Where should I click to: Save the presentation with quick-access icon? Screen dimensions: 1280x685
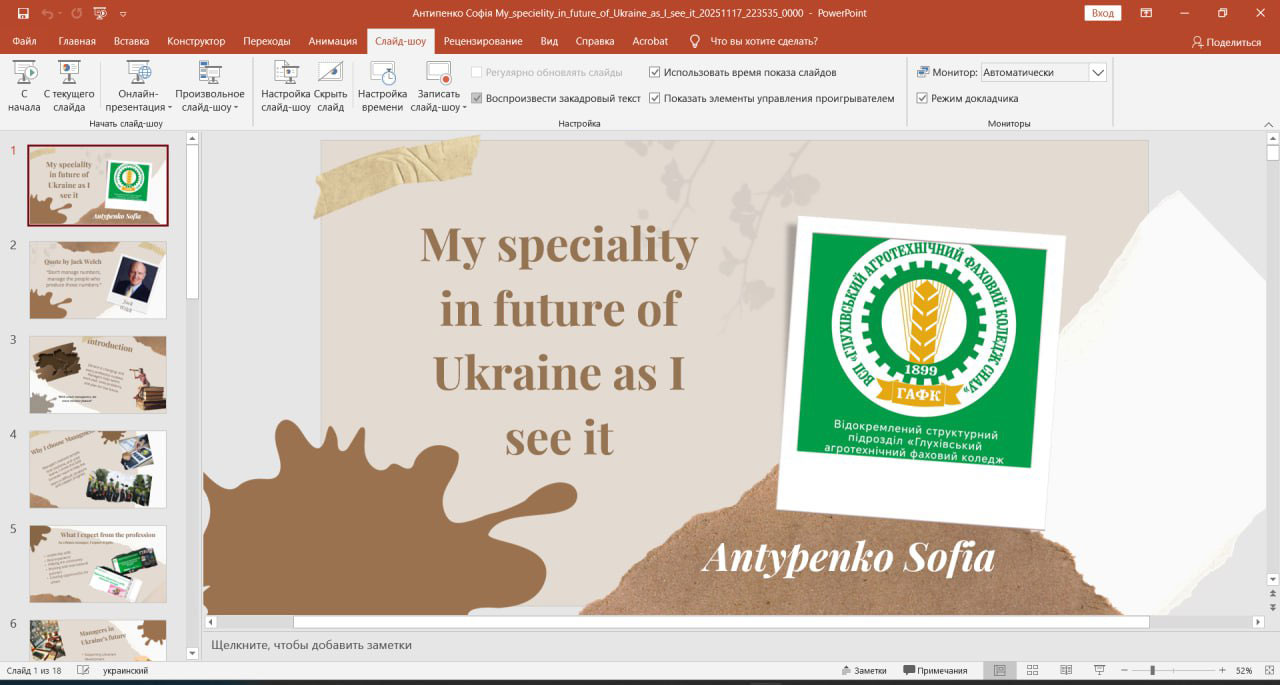point(23,14)
